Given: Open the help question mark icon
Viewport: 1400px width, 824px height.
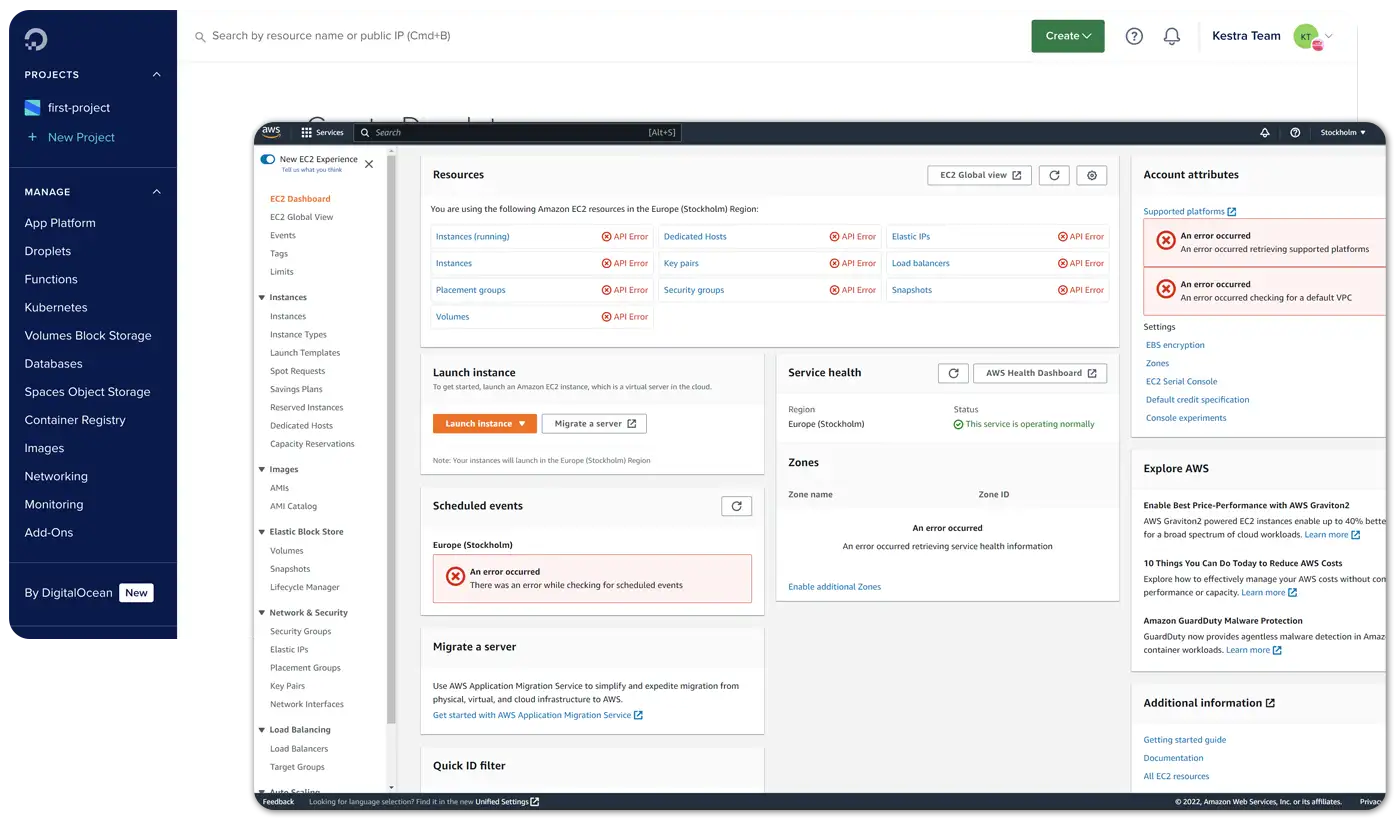Looking at the screenshot, I should coord(1134,36).
